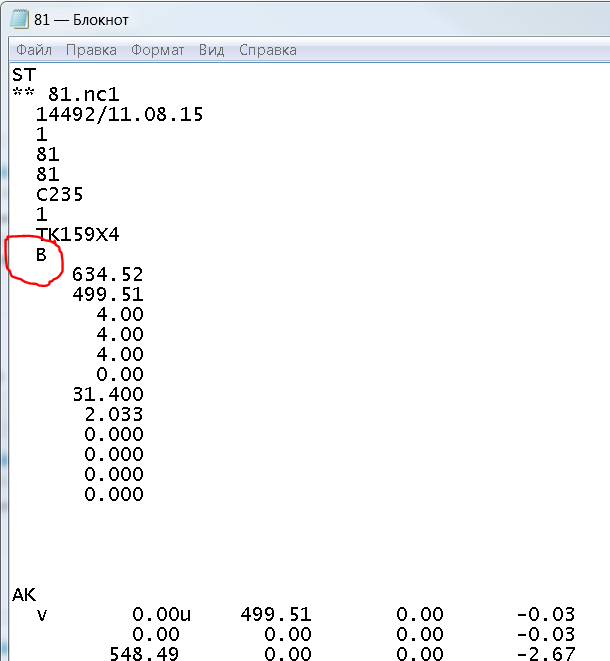The width and height of the screenshot is (610, 661).
Task: Click the Notepad icon in title bar
Action: (18, 19)
